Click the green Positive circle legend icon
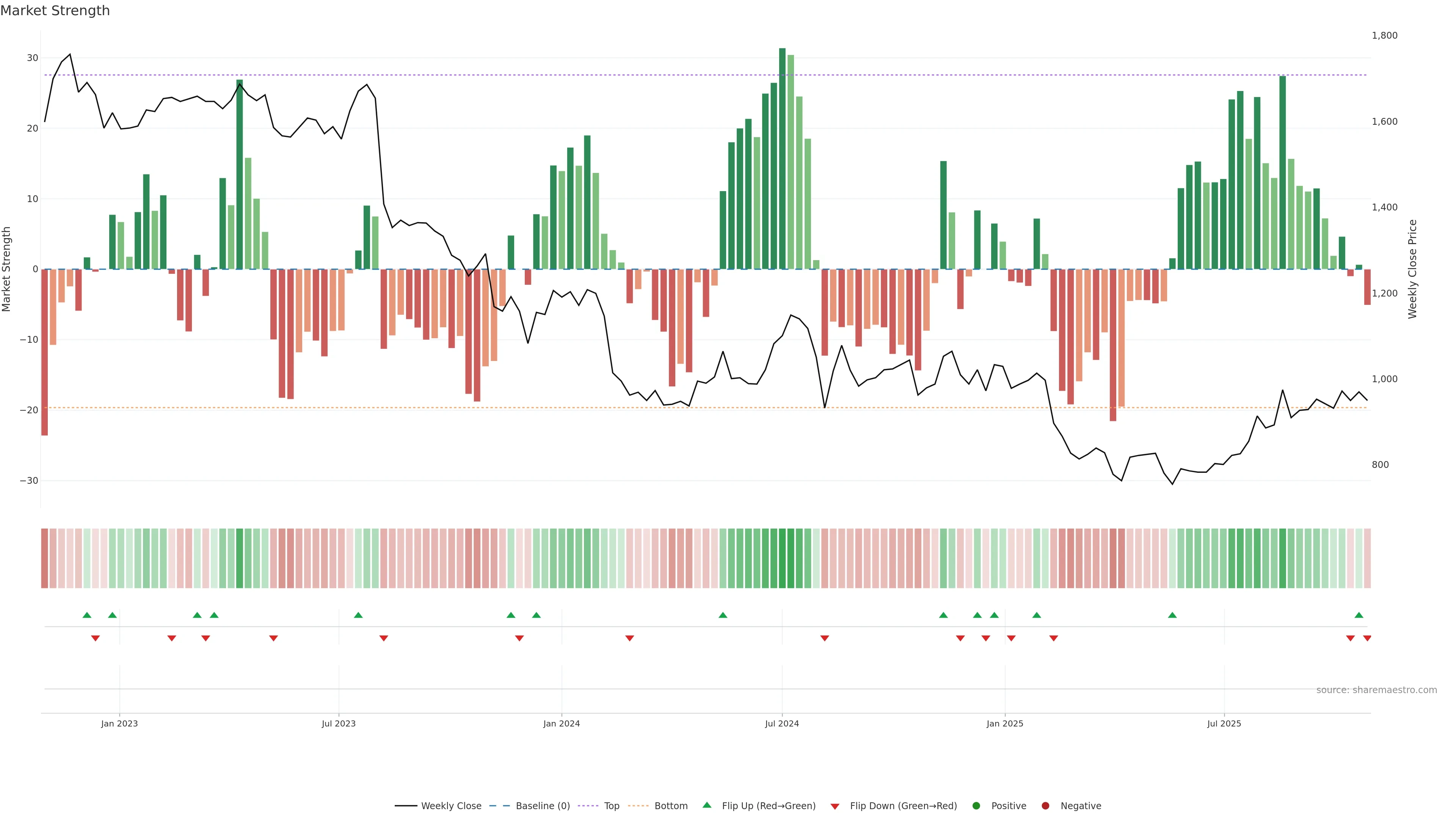 coord(976,805)
